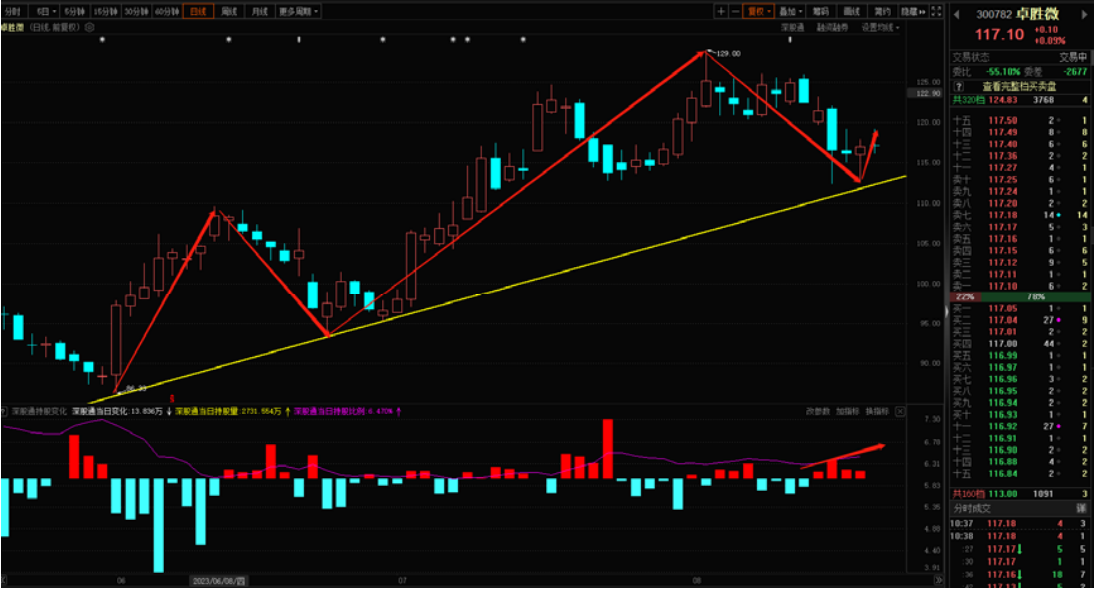Go to previous stock with left arrow

pos(957,15)
